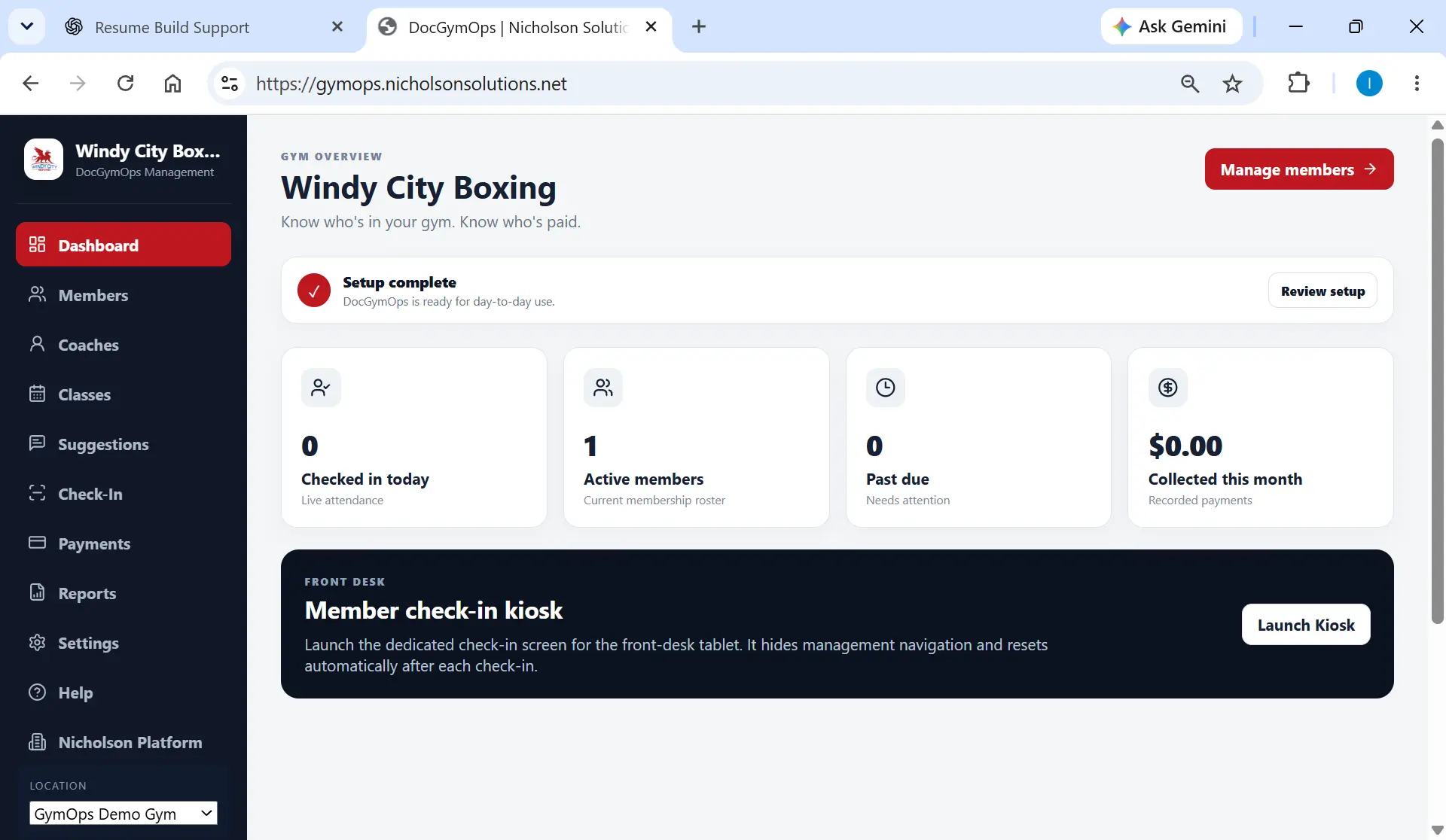This screenshot has height=840, width=1446.
Task: Click the Manage members button
Action: pyautogui.click(x=1299, y=169)
